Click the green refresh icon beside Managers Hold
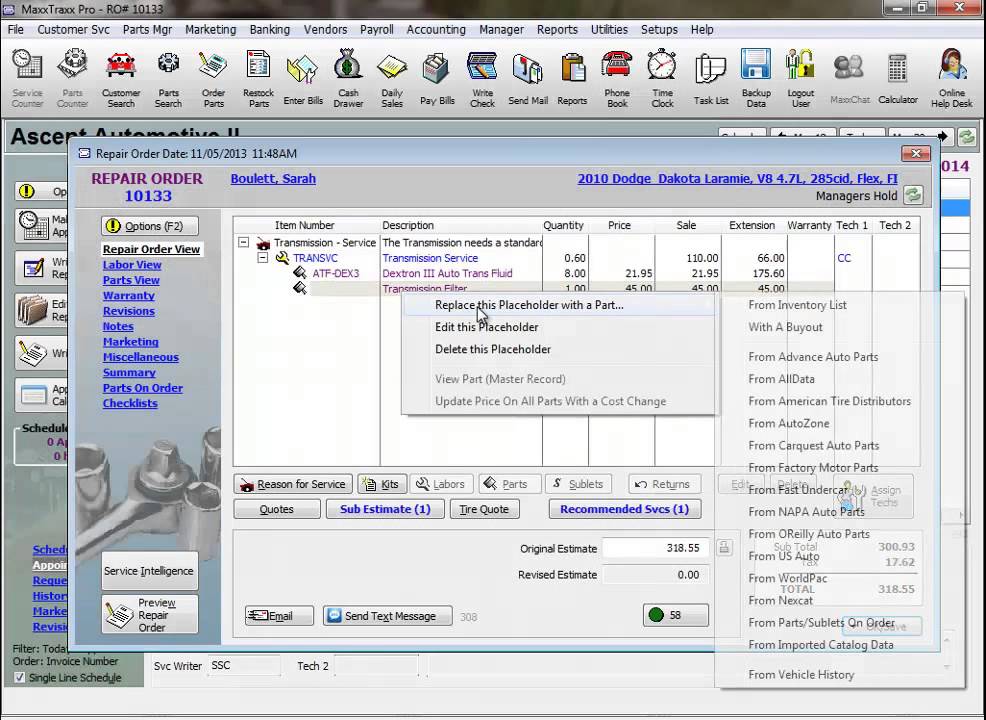 [913, 196]
